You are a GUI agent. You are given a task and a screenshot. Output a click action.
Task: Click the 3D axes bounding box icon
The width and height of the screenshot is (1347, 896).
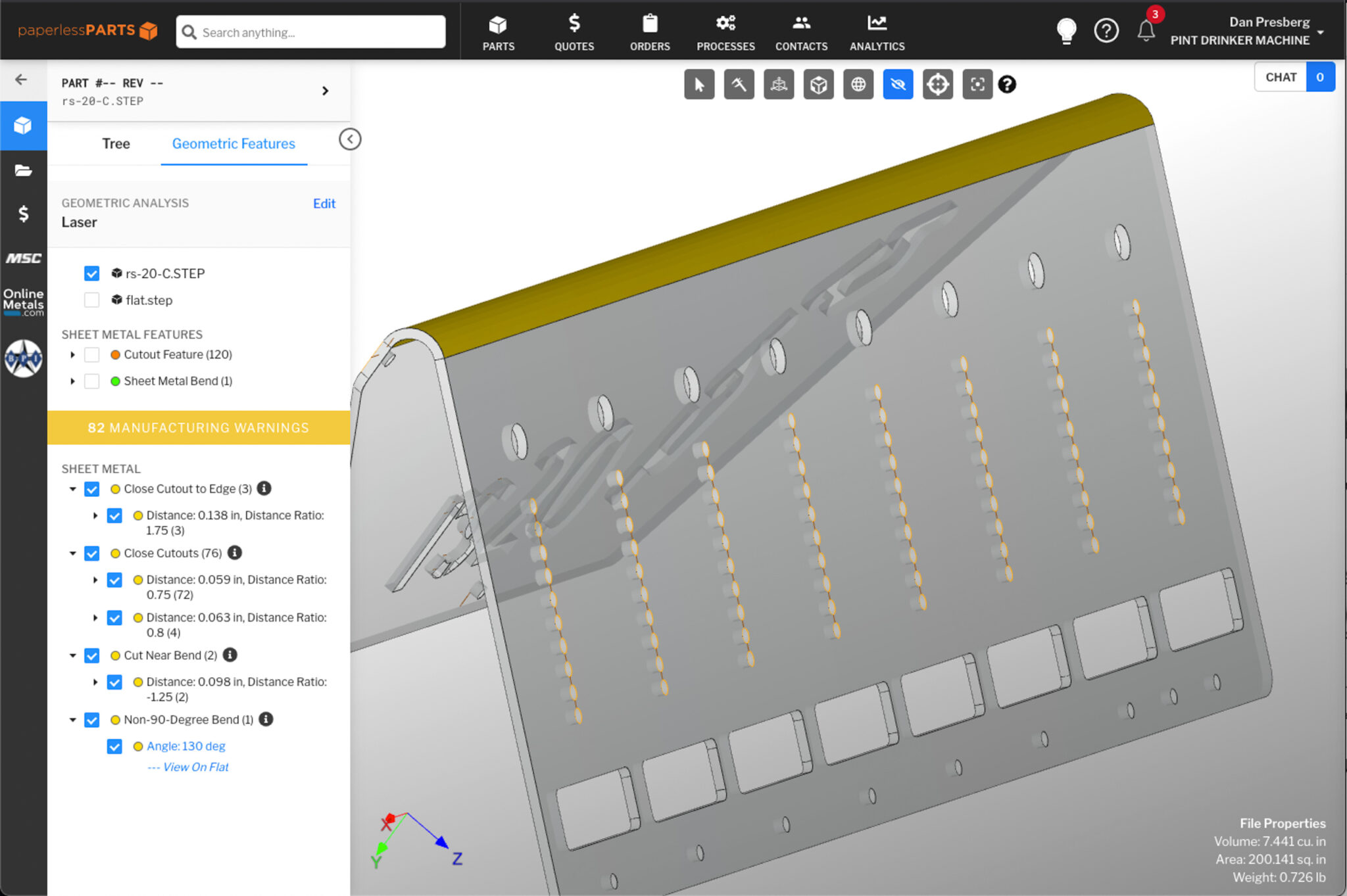[x=779, y=85]
